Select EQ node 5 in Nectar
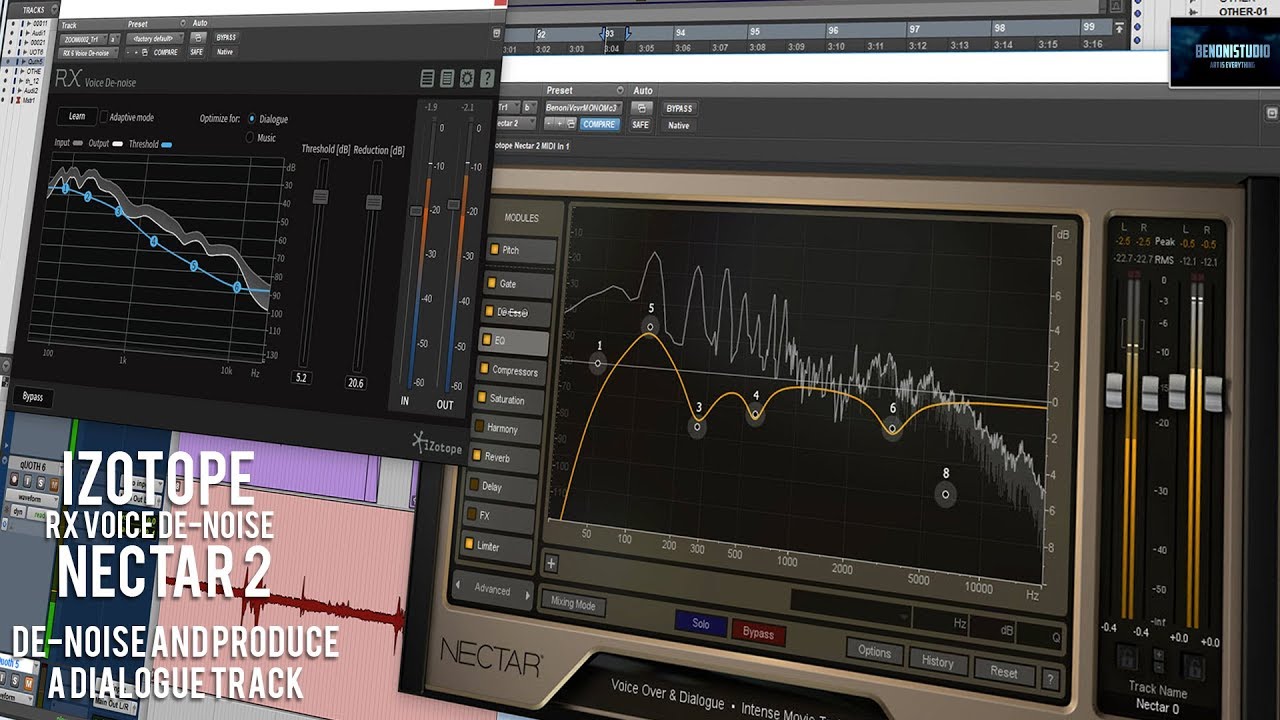 [650, 326]
